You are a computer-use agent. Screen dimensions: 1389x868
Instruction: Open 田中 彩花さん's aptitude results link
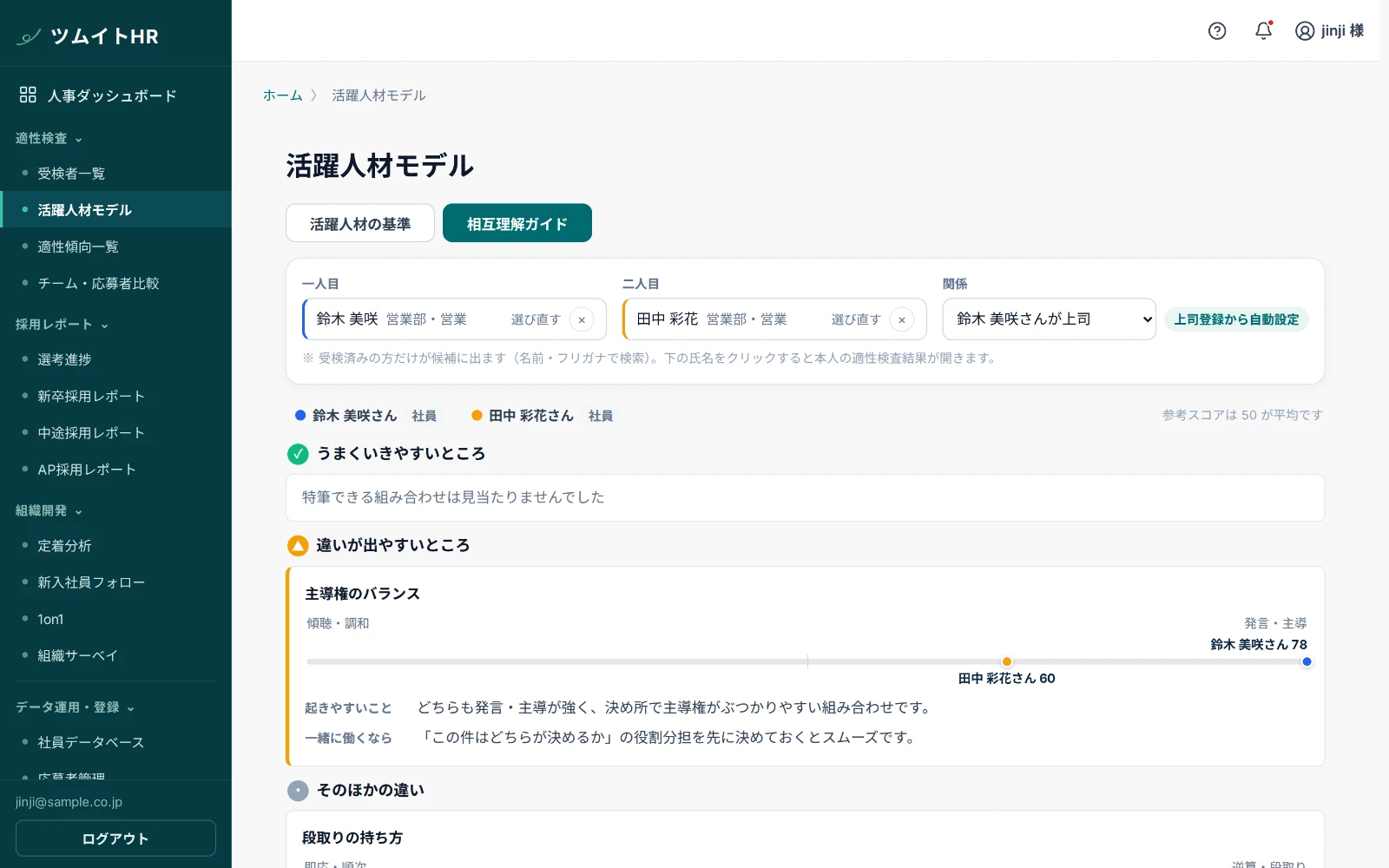coord(531,416)
